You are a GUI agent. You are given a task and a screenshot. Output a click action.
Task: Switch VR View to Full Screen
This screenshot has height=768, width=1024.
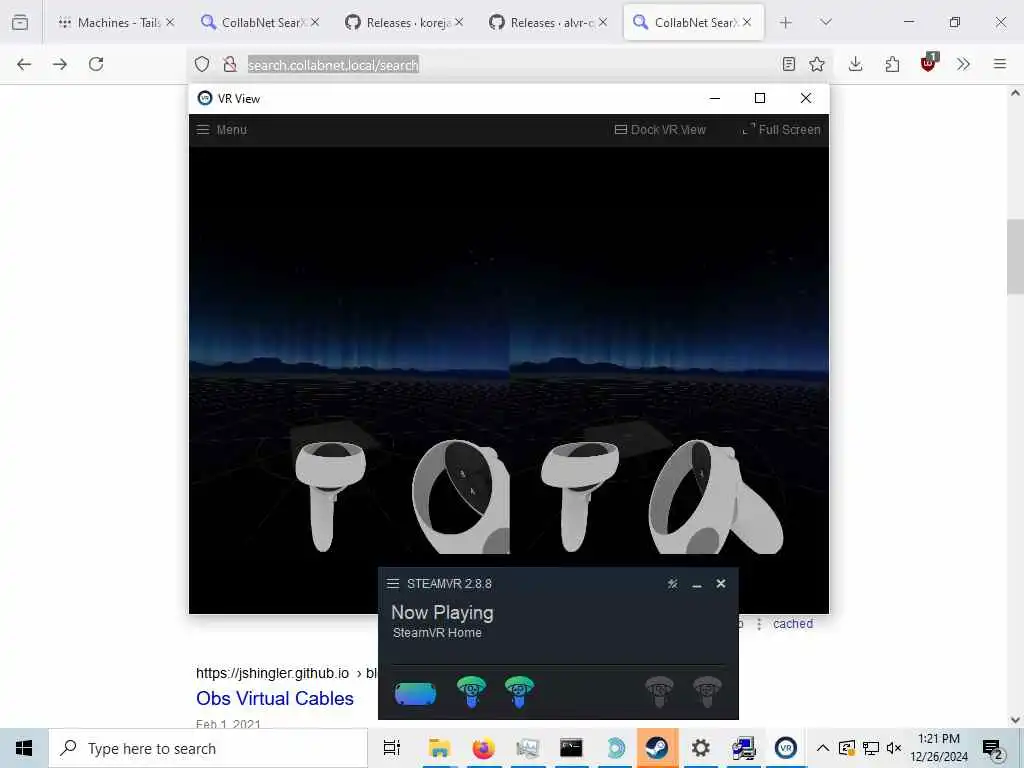pyautogui.click(x=782, y=129)
